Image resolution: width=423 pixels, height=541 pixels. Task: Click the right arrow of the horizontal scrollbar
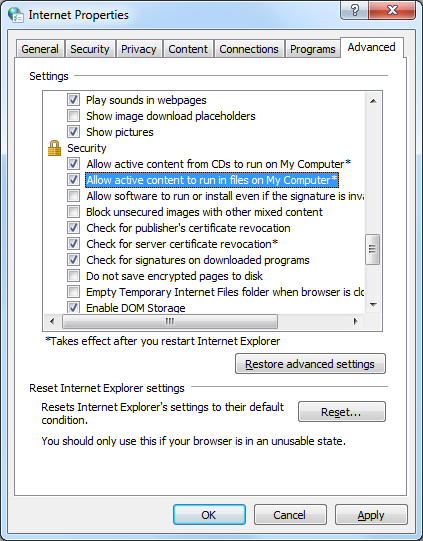tap(355, 322)
